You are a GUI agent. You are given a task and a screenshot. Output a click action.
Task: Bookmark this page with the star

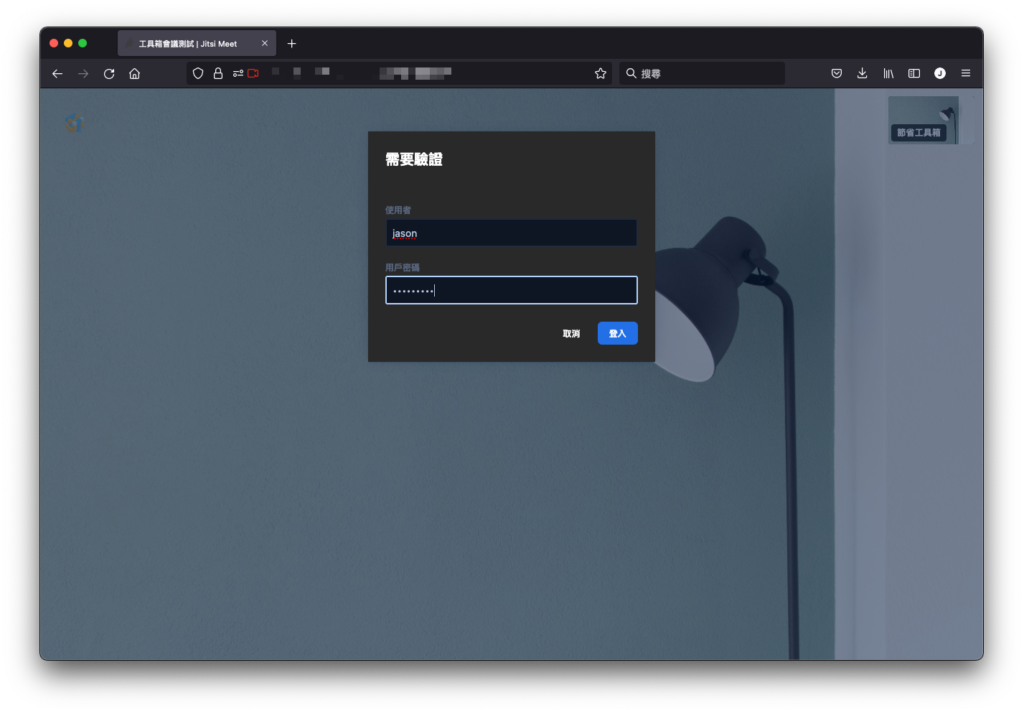click(x=601, y=74)
